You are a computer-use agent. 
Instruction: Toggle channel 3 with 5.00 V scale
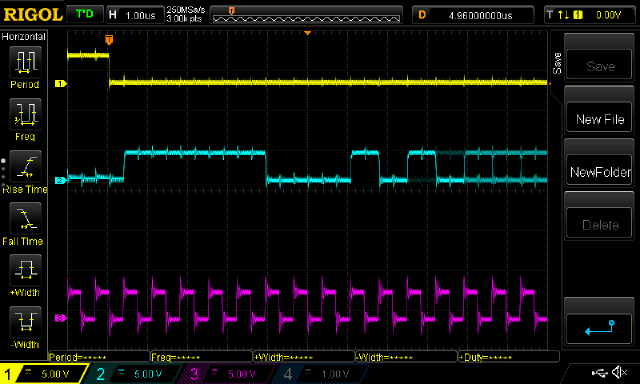tap(229, 374)
